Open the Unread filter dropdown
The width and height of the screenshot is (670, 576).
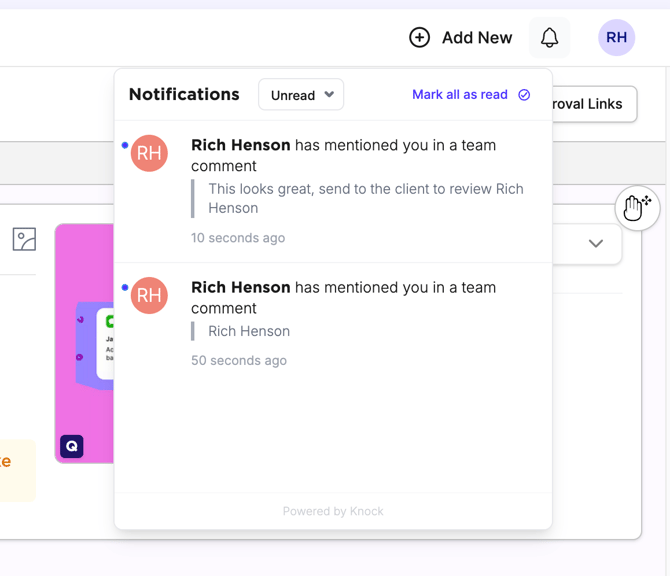[301, 95]
